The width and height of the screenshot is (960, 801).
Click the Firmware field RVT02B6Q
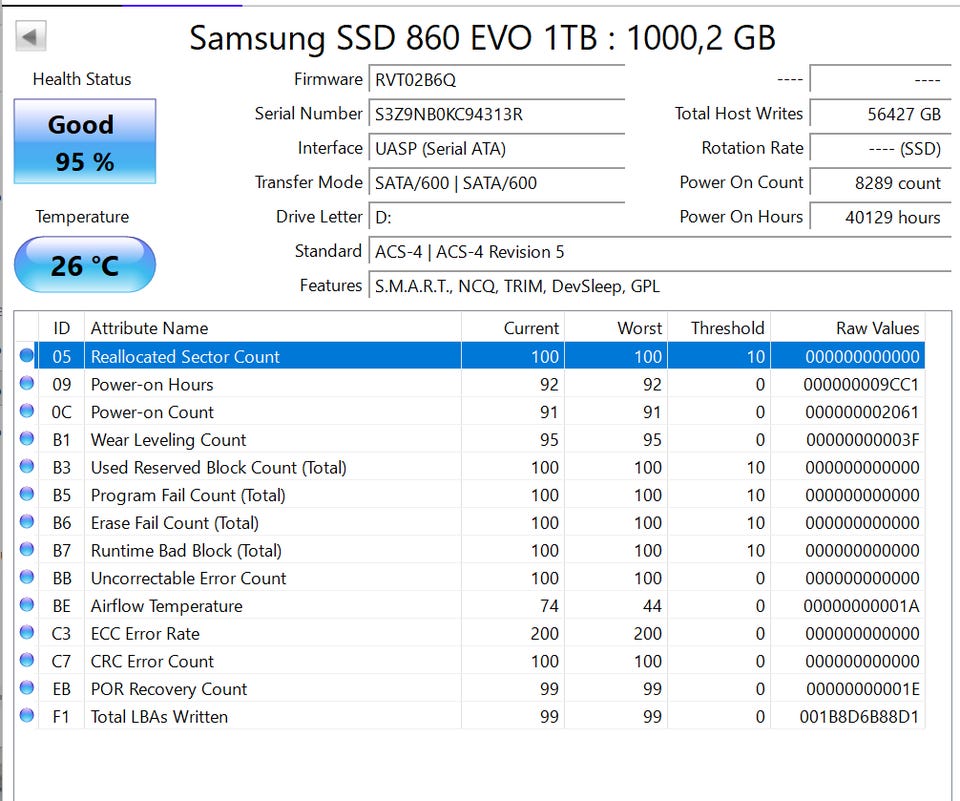[x=497, y=80]
